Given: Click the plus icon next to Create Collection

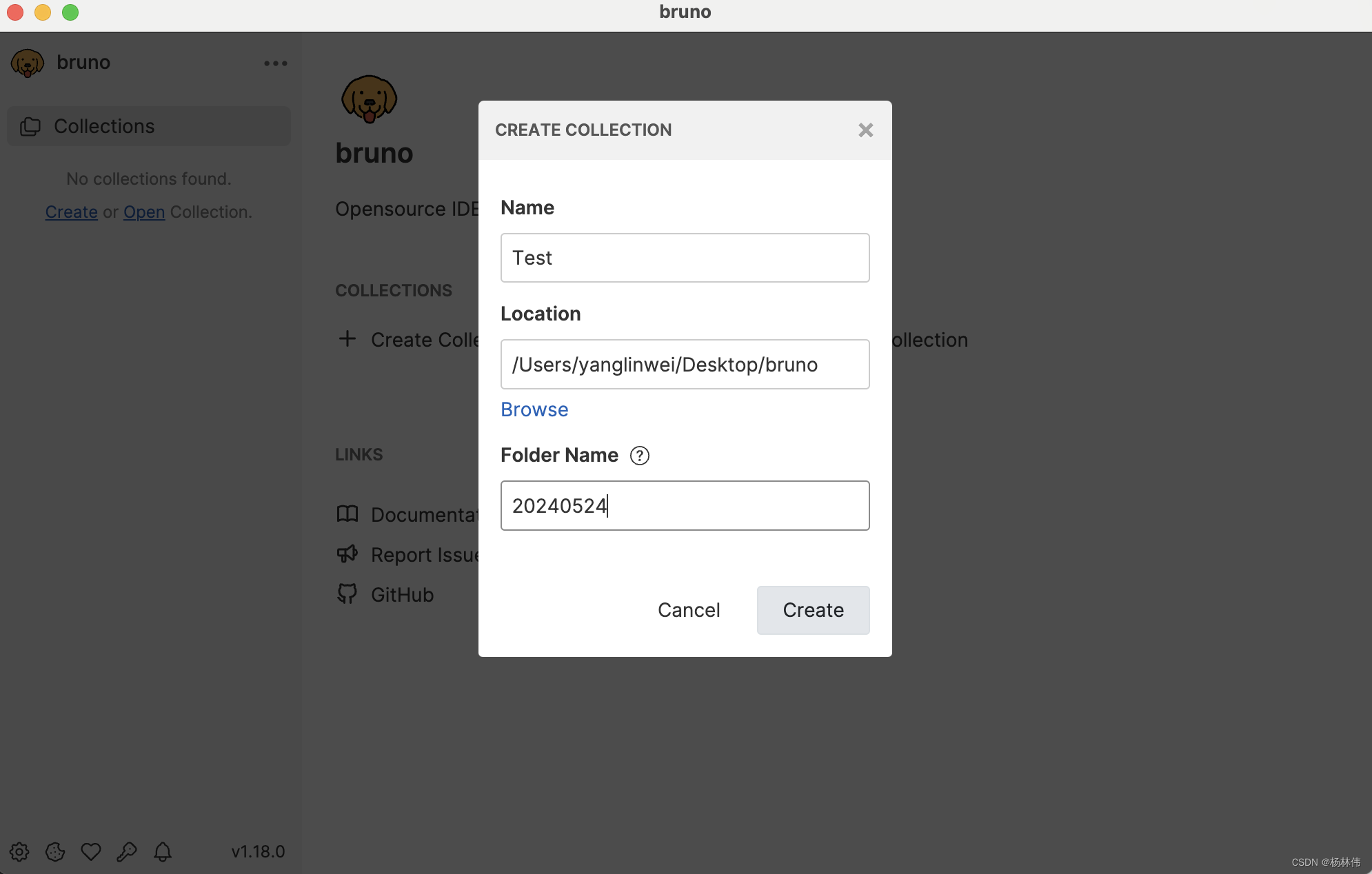Looking at the screenshot, I should pos(347,338).
